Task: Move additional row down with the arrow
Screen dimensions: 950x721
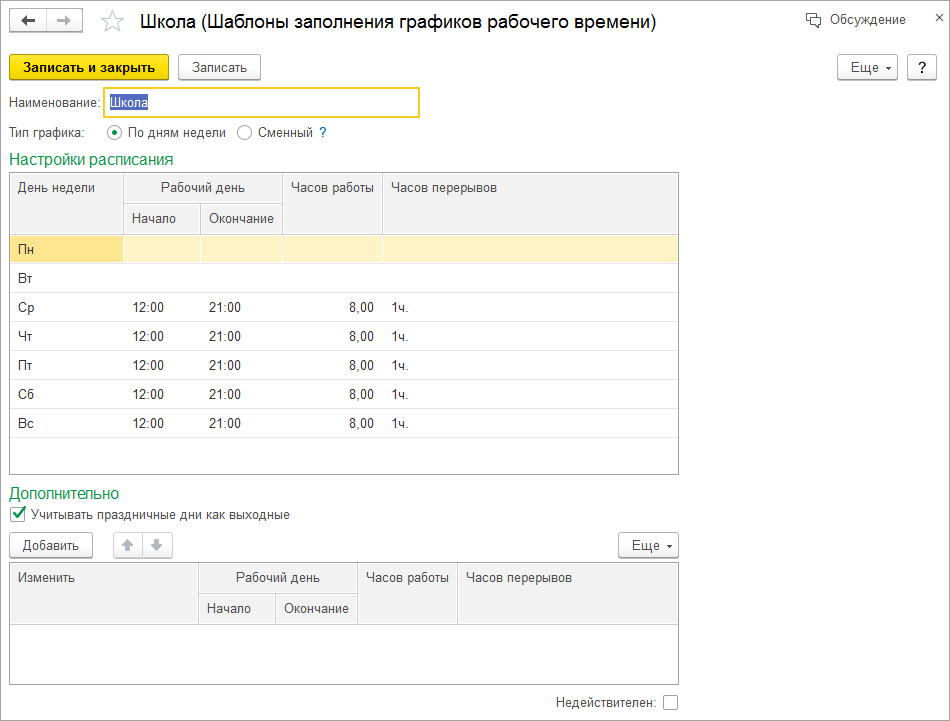Action: [x=157, y=545]
